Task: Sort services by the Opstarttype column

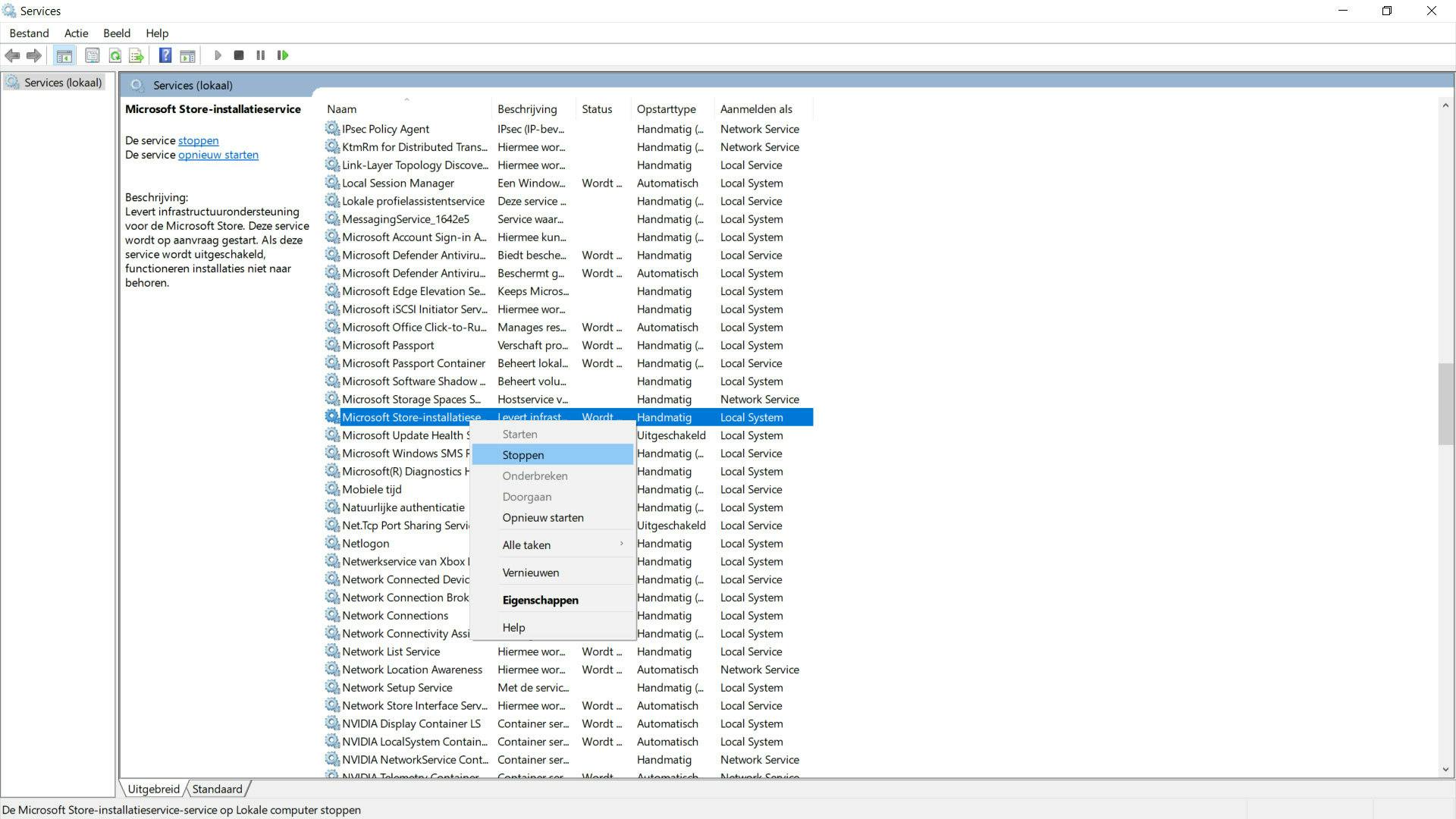Action: (x=666, y=109)
